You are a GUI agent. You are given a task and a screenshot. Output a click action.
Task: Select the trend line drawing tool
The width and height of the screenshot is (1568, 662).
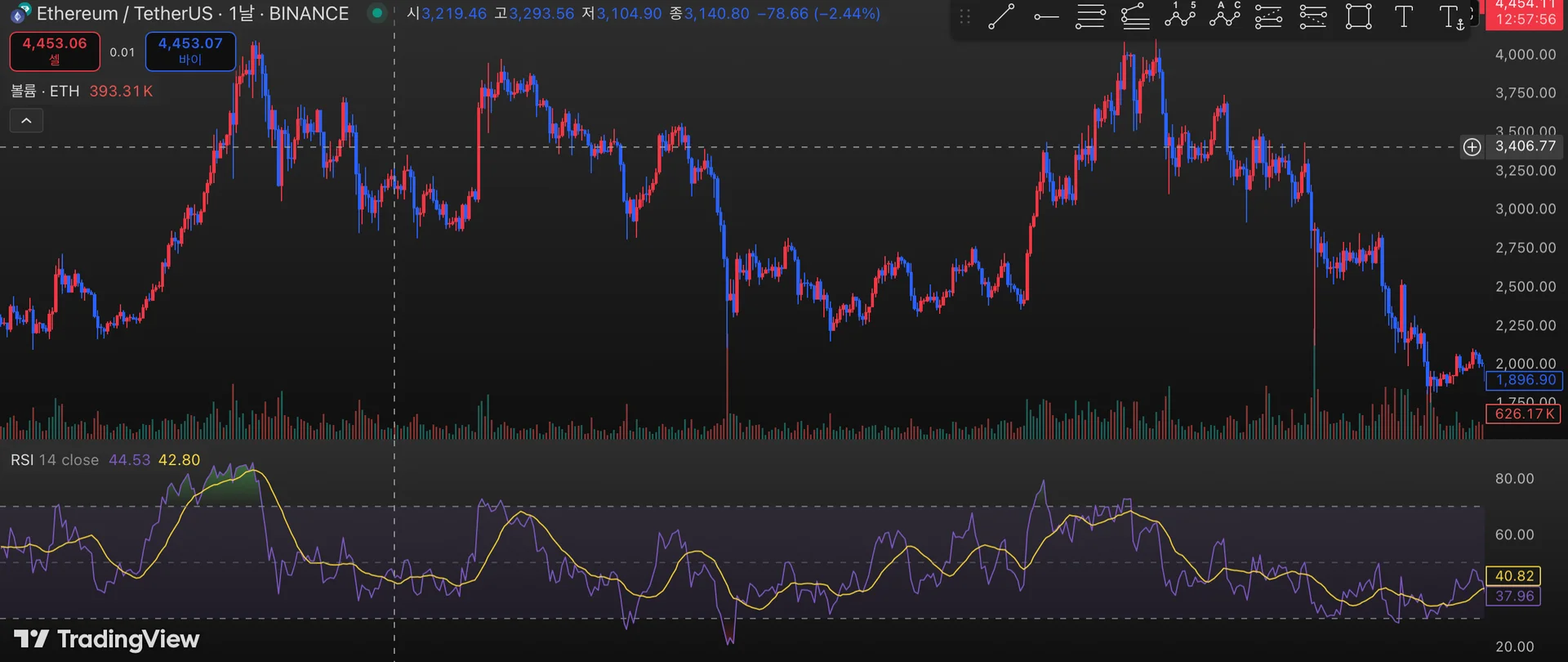pyautogui.click(x=1001, y=16)
